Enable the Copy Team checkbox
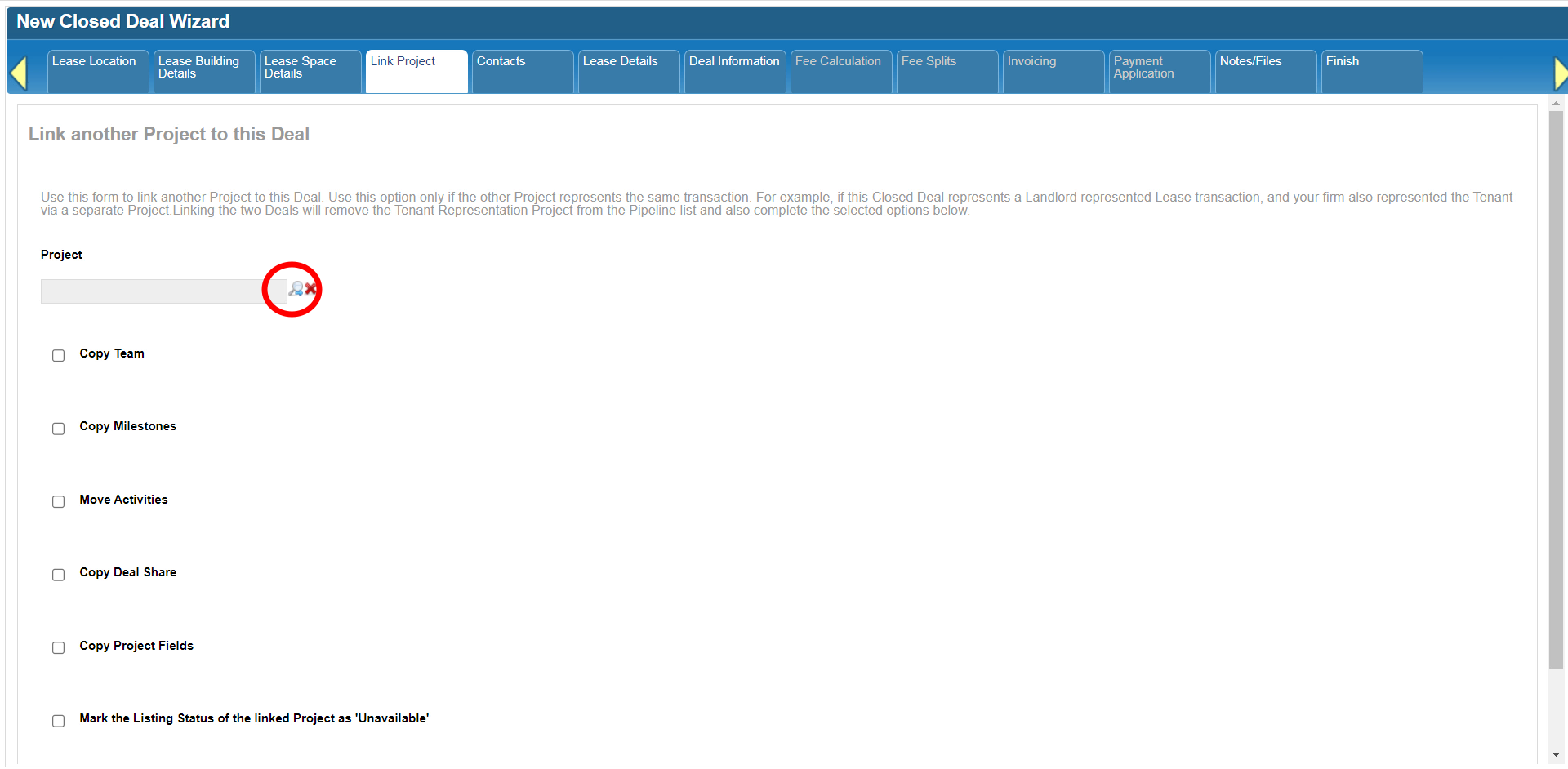1568x769 pixels. 59,355
